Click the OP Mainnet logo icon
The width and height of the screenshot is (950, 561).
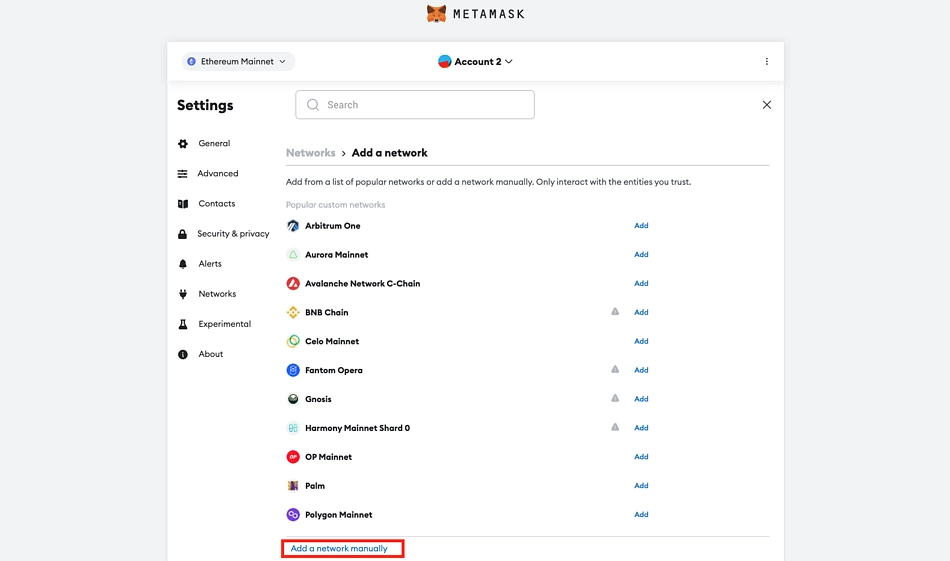293,457
